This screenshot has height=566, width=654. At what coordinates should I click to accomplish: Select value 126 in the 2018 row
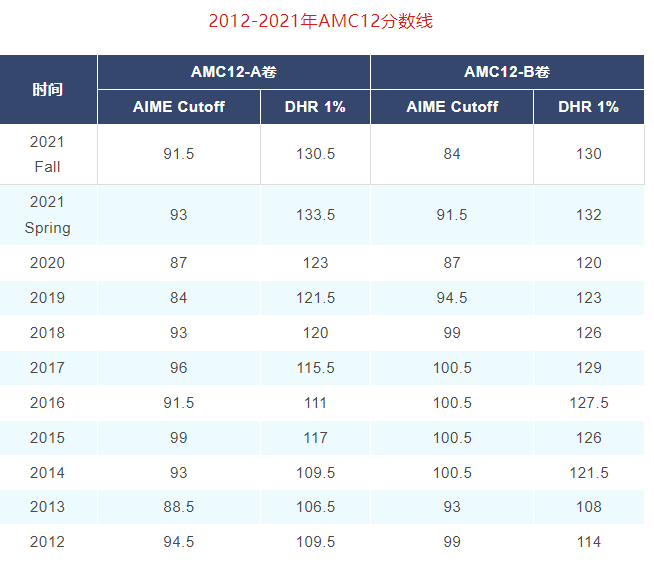point(589,333)
